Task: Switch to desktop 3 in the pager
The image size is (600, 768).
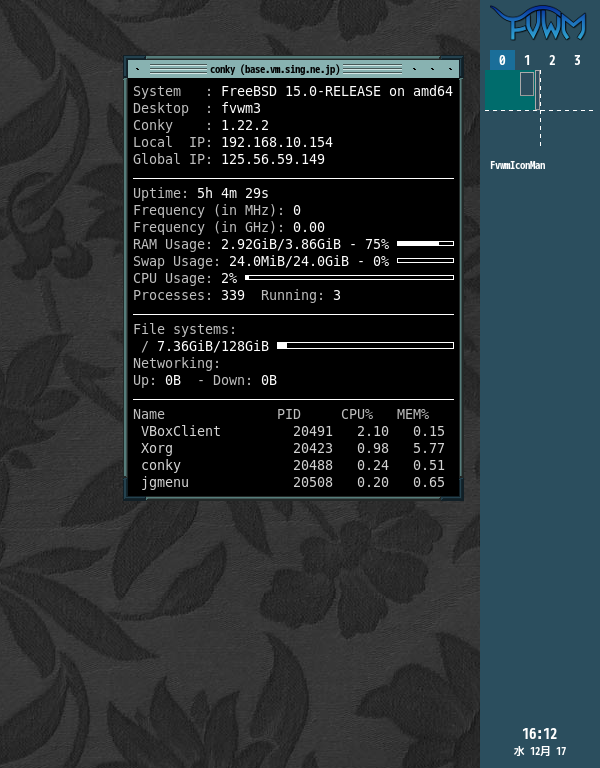Action: (x=577, y=60)
